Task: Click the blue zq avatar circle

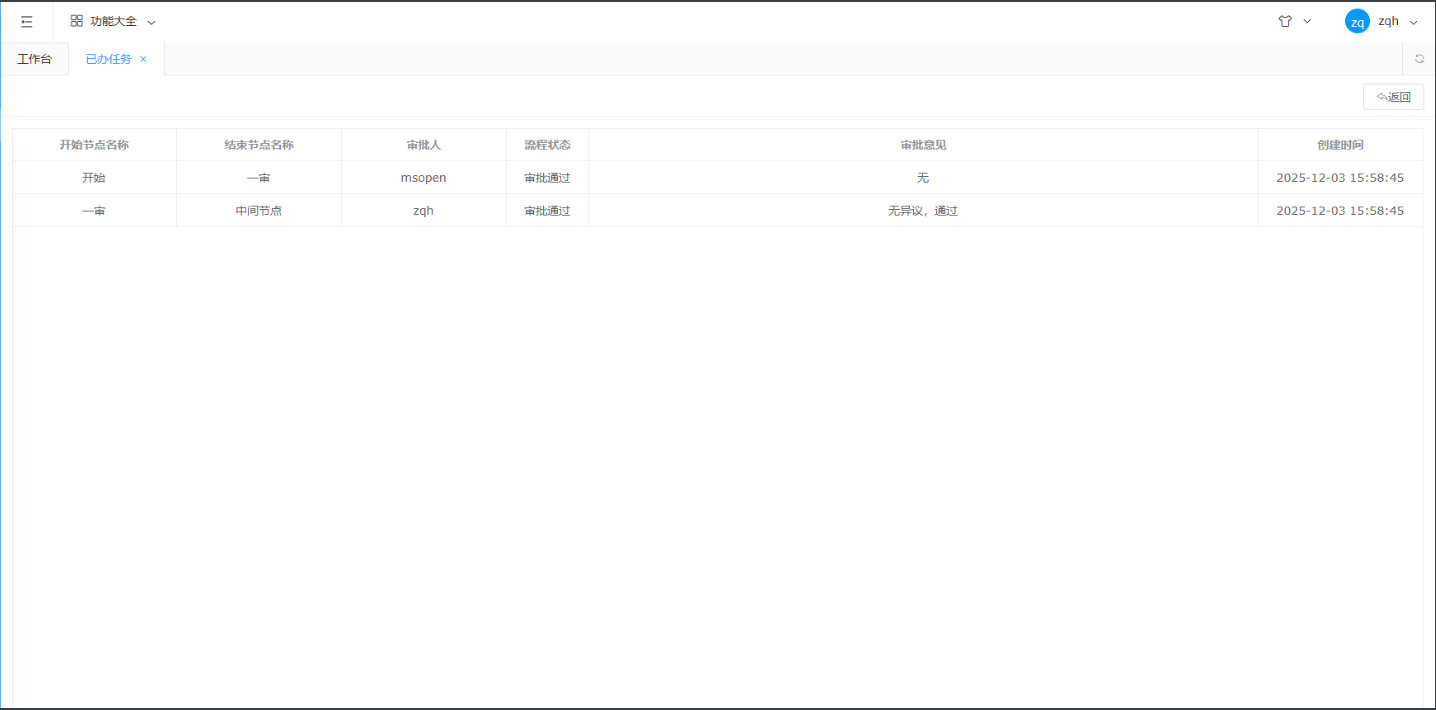Action: click(1357, 22)
